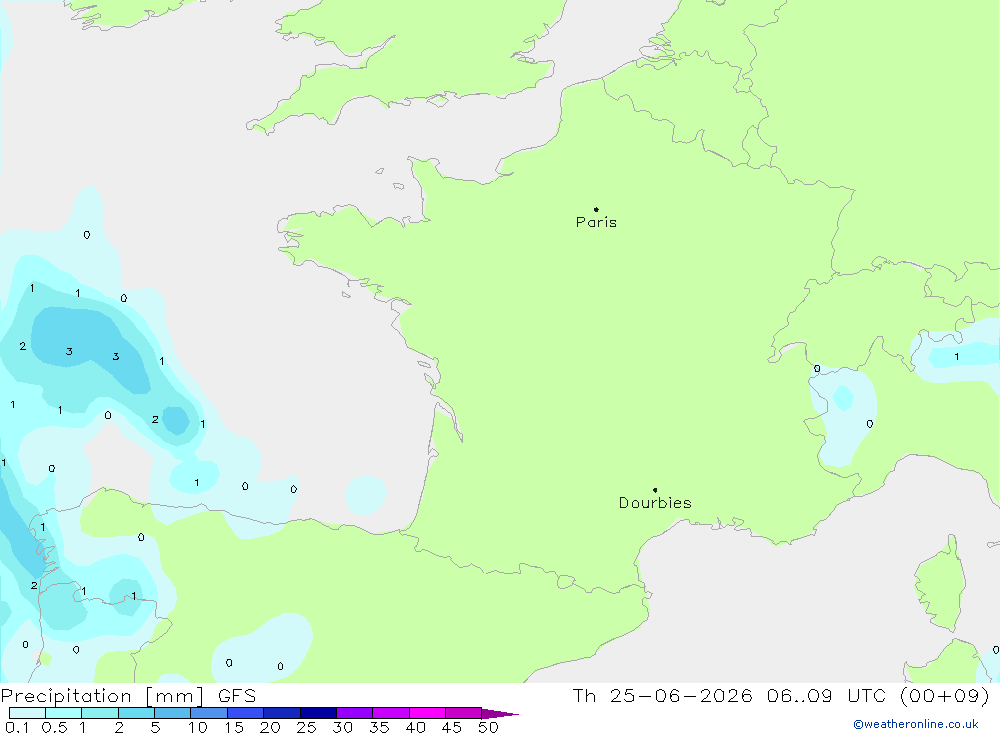The width and height of the screenshot is (1000, 733).
Task: Click the Dourbies city label
Action: 655,503
